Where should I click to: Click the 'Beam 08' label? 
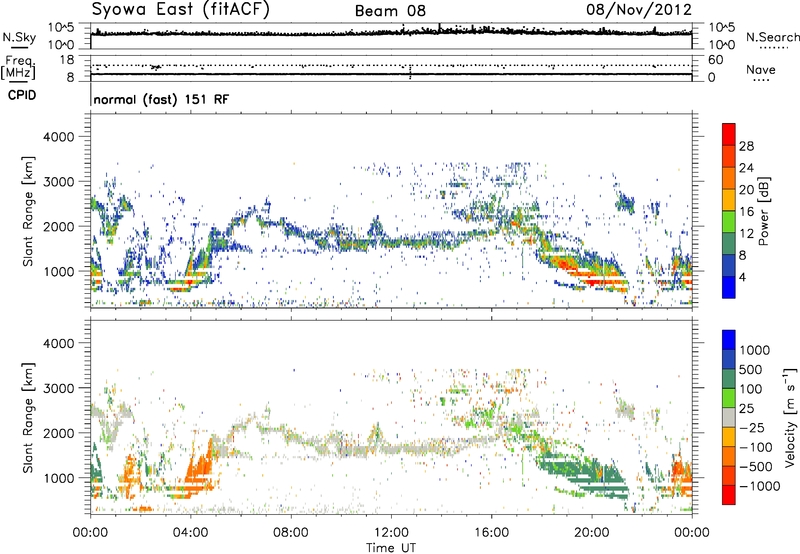click(390, 11)
